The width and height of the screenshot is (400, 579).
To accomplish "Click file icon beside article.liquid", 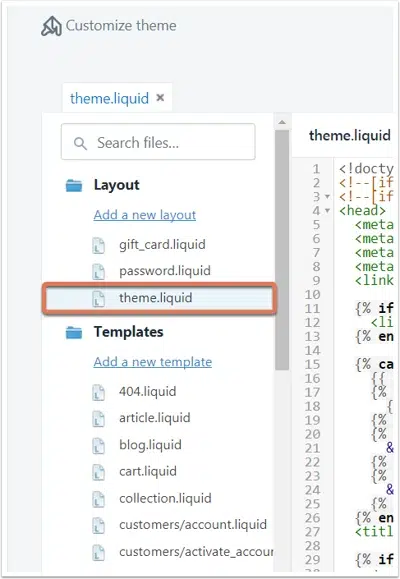I will coord(98,419).
